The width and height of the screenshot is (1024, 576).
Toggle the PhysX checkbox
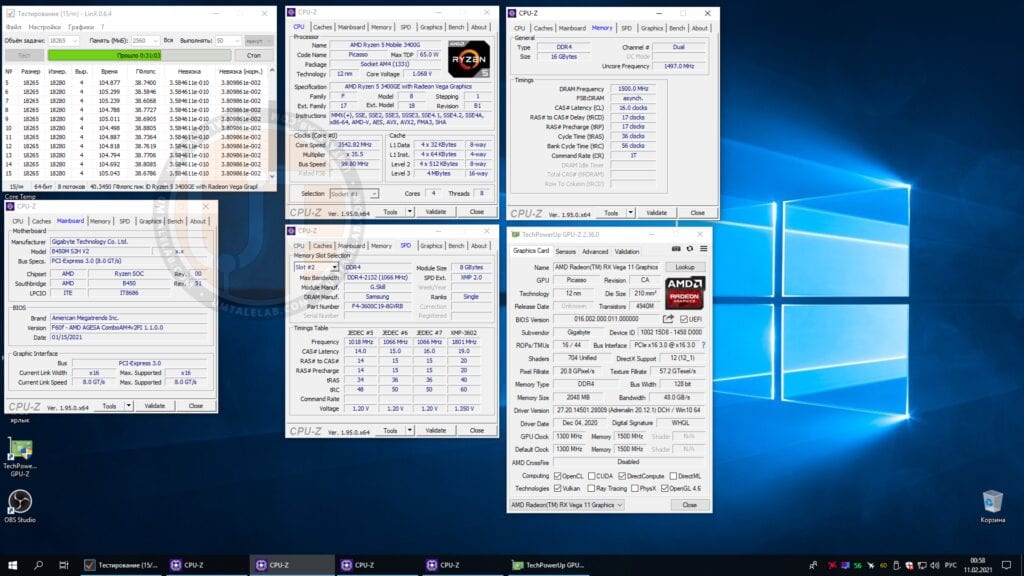click(634, 488)
